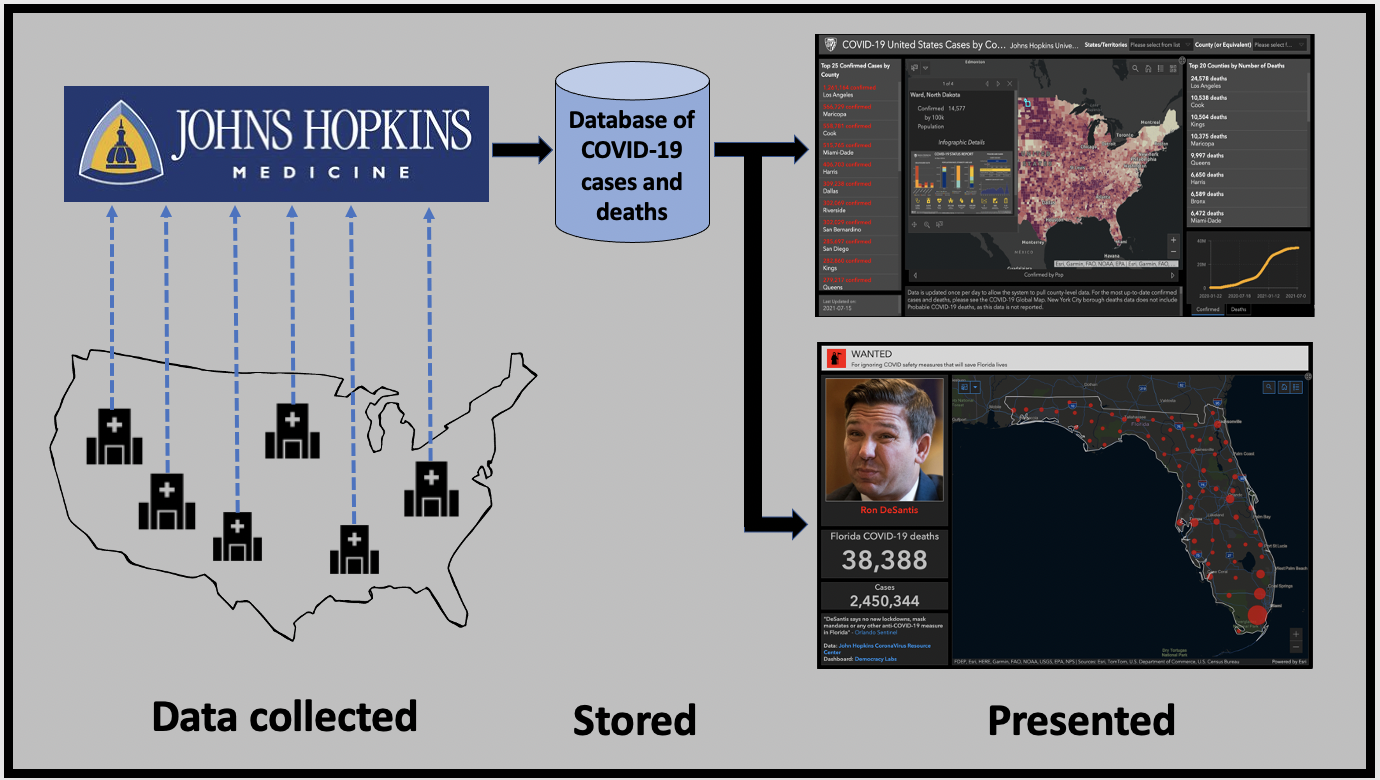Zoom in on the US cases map

[x=1173, y=240]
